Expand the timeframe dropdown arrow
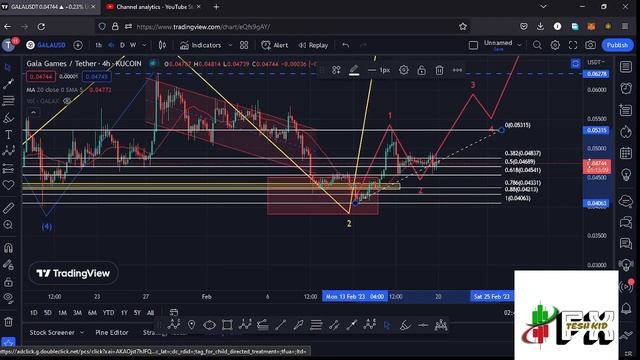Screen dimensions: 640x360 144,45
